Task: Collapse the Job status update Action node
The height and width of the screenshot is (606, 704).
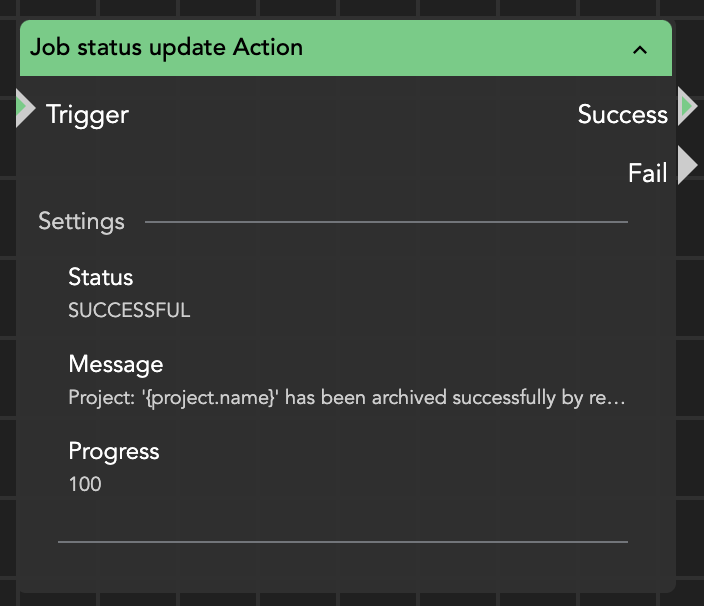Action: point(640,49)
